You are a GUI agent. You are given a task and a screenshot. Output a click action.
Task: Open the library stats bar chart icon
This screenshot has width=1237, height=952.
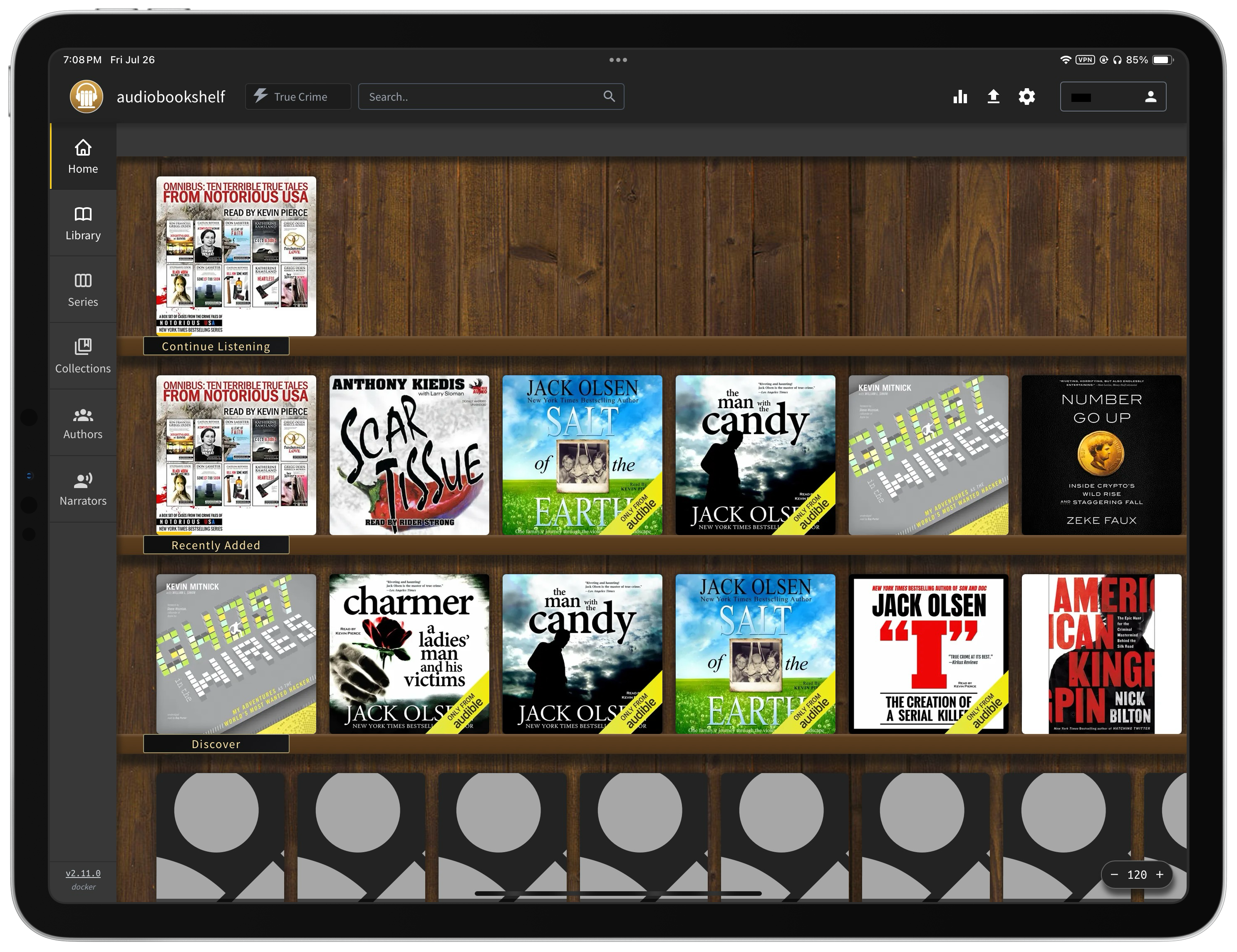(960, 97)
